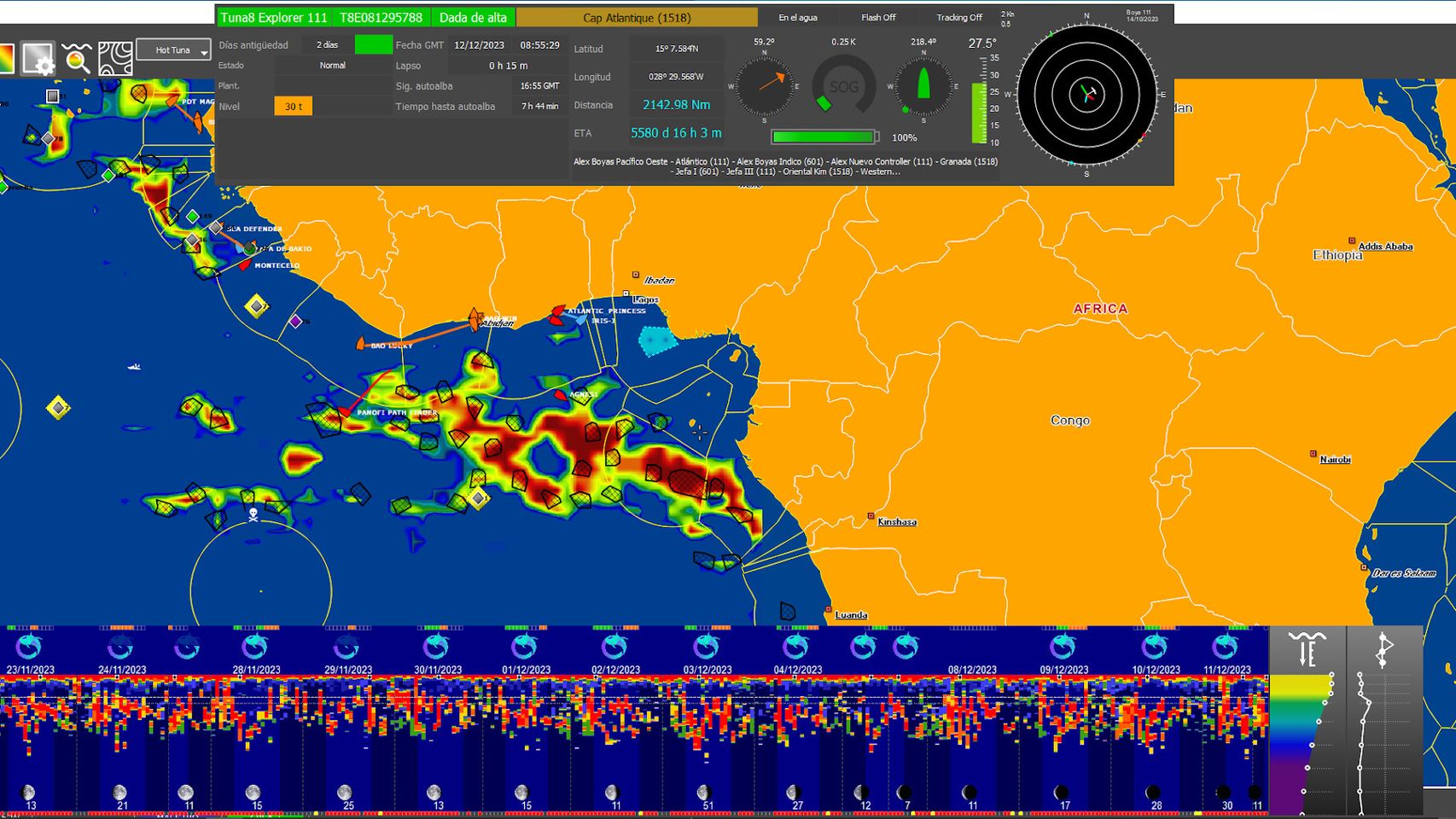Select the skull and crossbones map marker
Viewport: 1456px width, 819px height.
pyautogui.click(x=253, y=514)
